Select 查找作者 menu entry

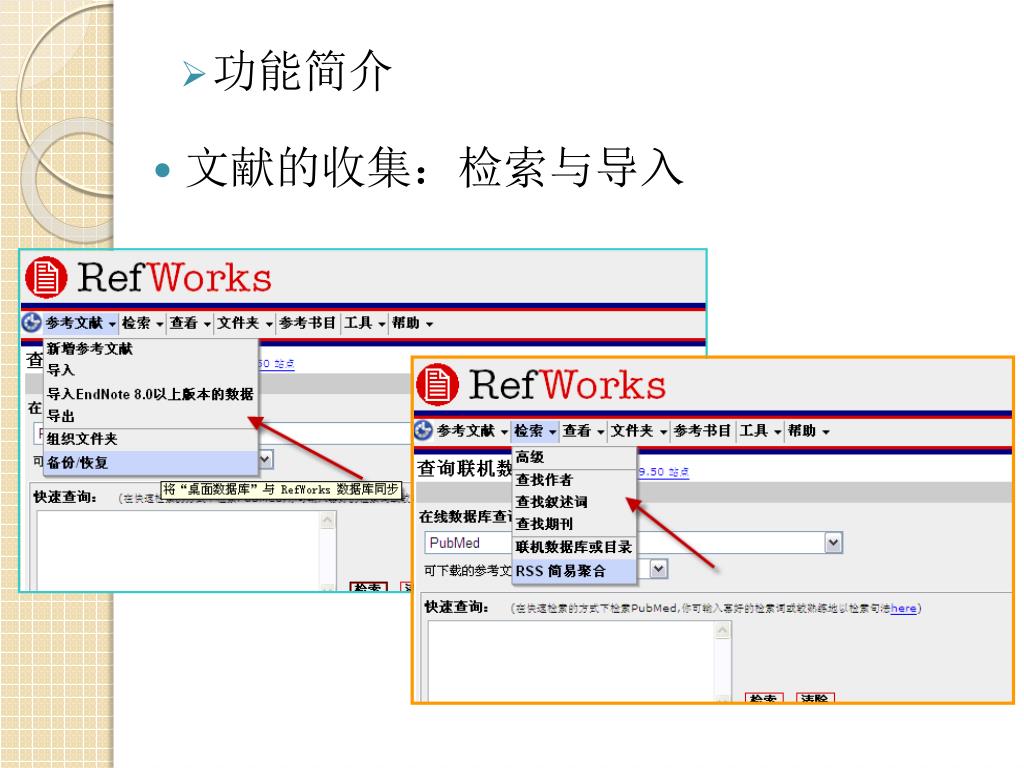pyautogui.click(x=574, y=480)
